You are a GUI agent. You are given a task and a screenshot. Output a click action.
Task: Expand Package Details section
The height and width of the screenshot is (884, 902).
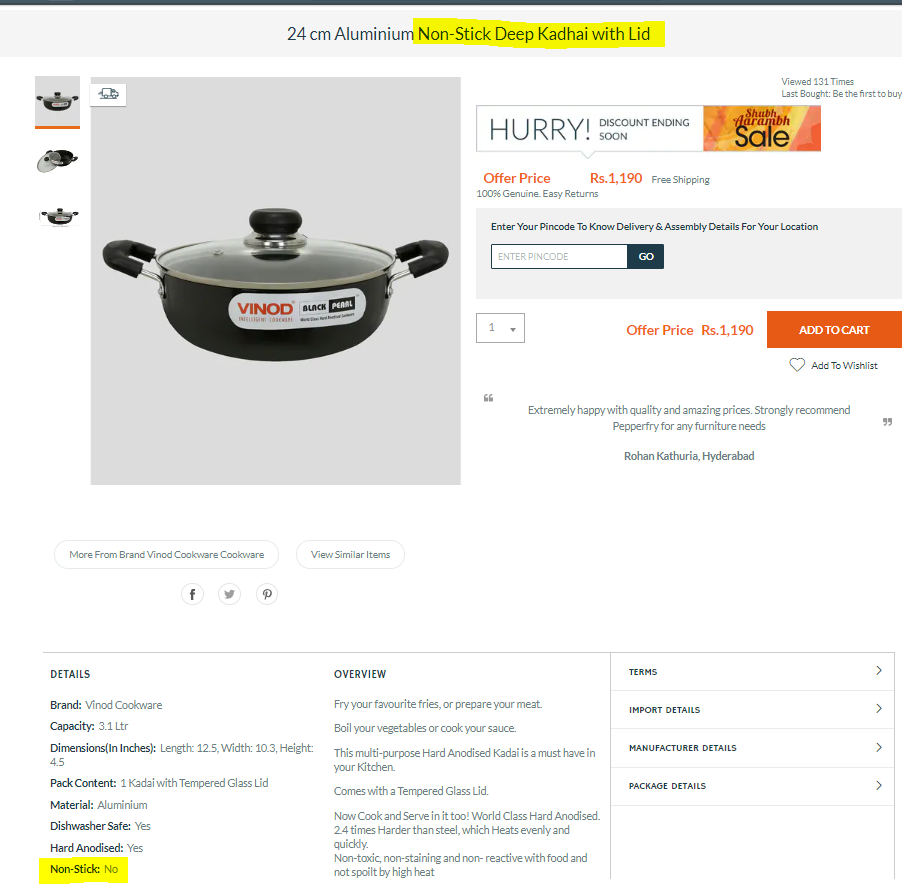tap(752, 786)
